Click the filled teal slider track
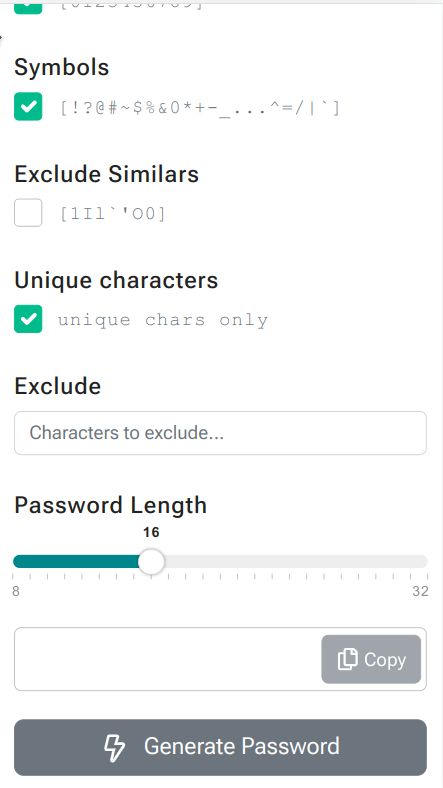Screen dimensions: 443x788 coord(76,561)
